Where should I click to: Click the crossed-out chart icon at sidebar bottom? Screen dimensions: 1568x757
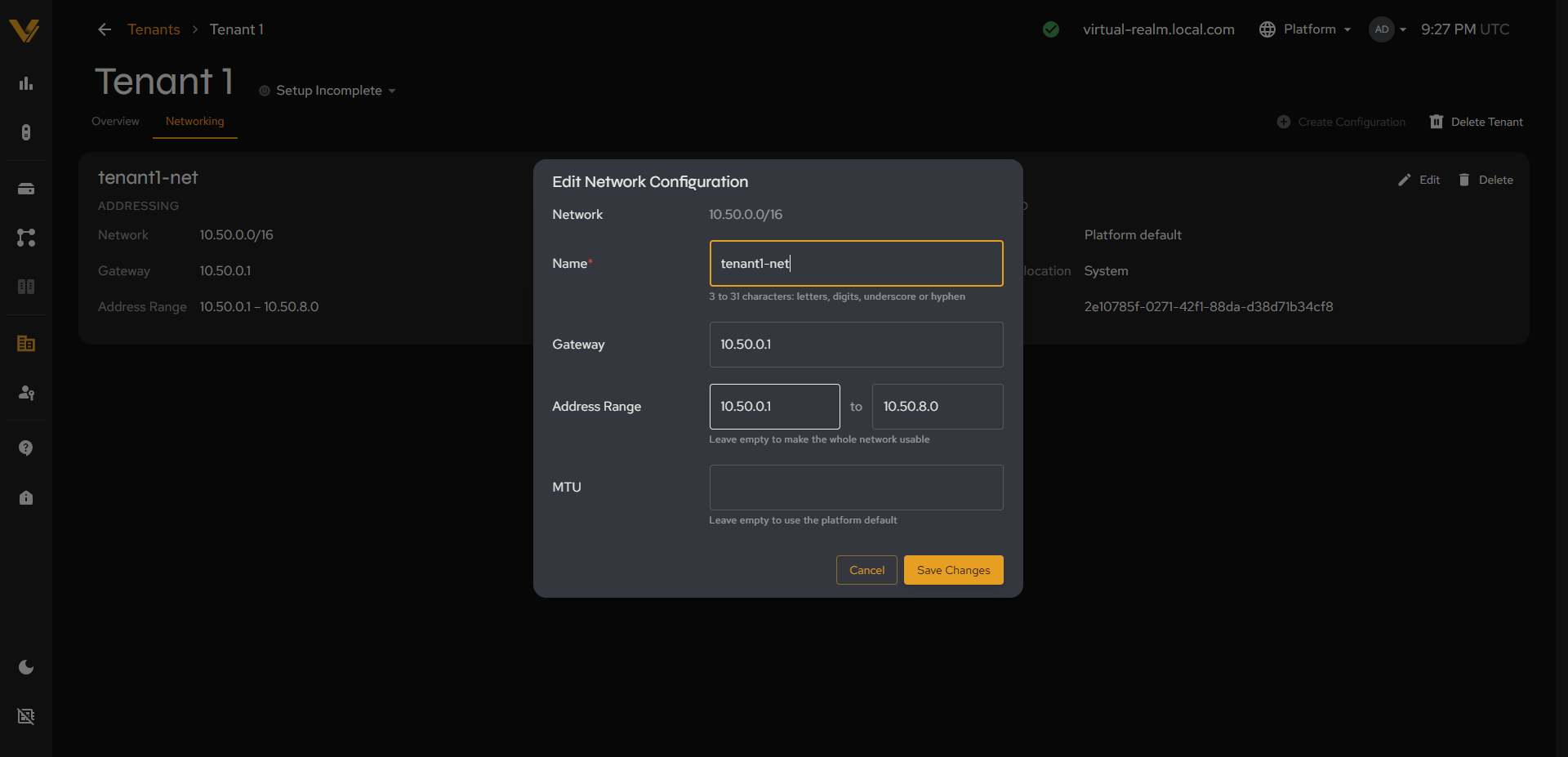pos(26,716)
